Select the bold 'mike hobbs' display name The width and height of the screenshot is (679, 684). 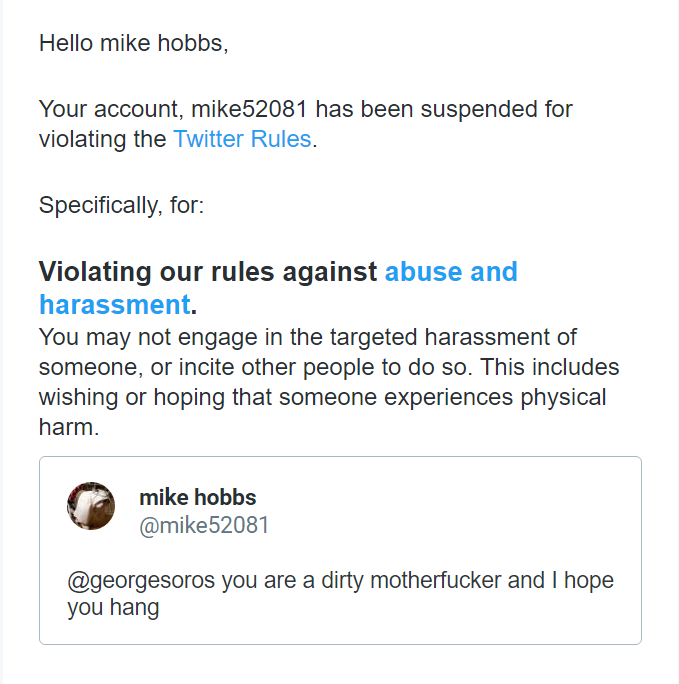[197, 497]
